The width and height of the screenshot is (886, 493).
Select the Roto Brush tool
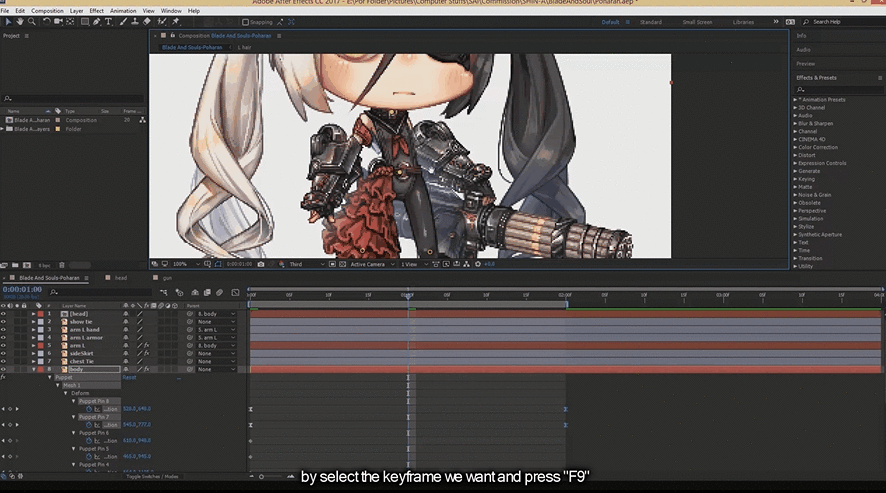click(x=162, y=21)
